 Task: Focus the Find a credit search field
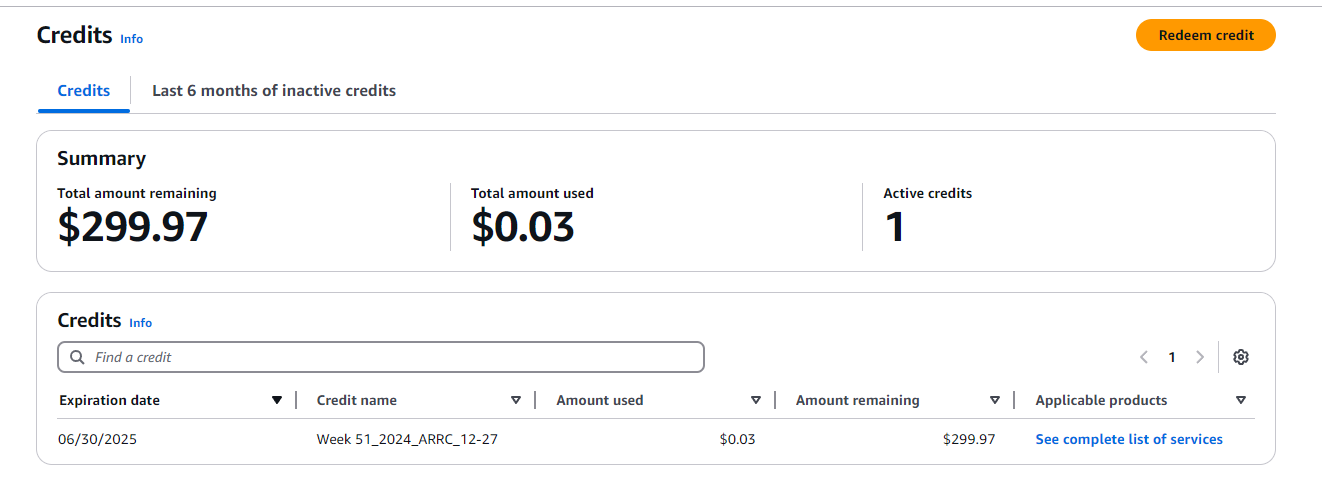(x=381, y=357)
